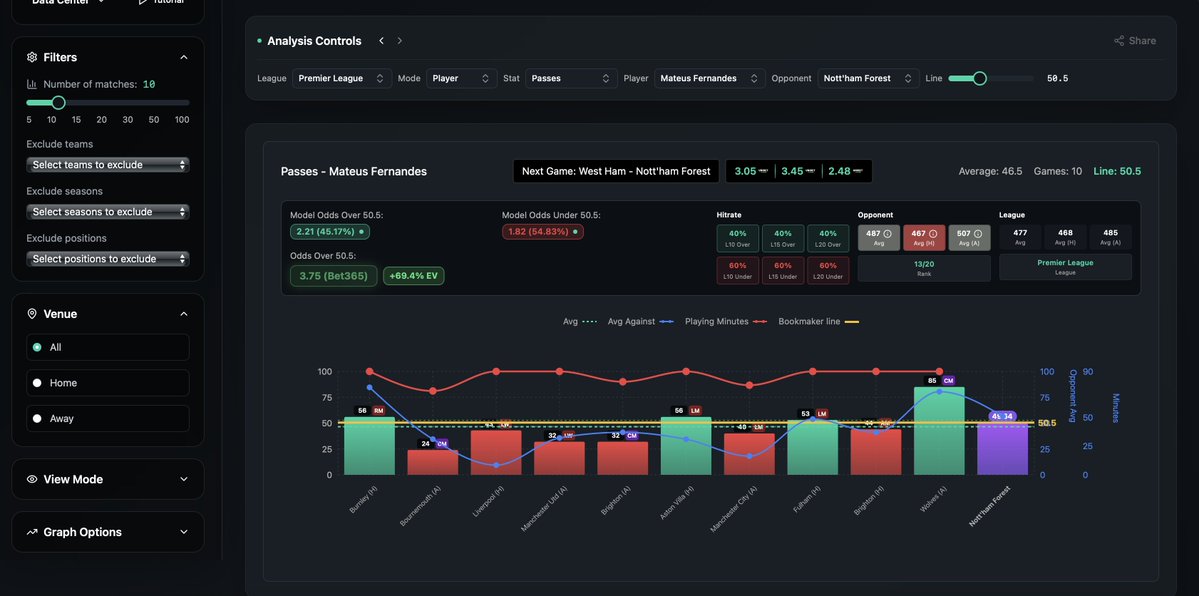Click the Burnley (H) bar showing 56
The width and height of the screenshot is (1199, 596).
pyautogui.click(x=369, y=446)
